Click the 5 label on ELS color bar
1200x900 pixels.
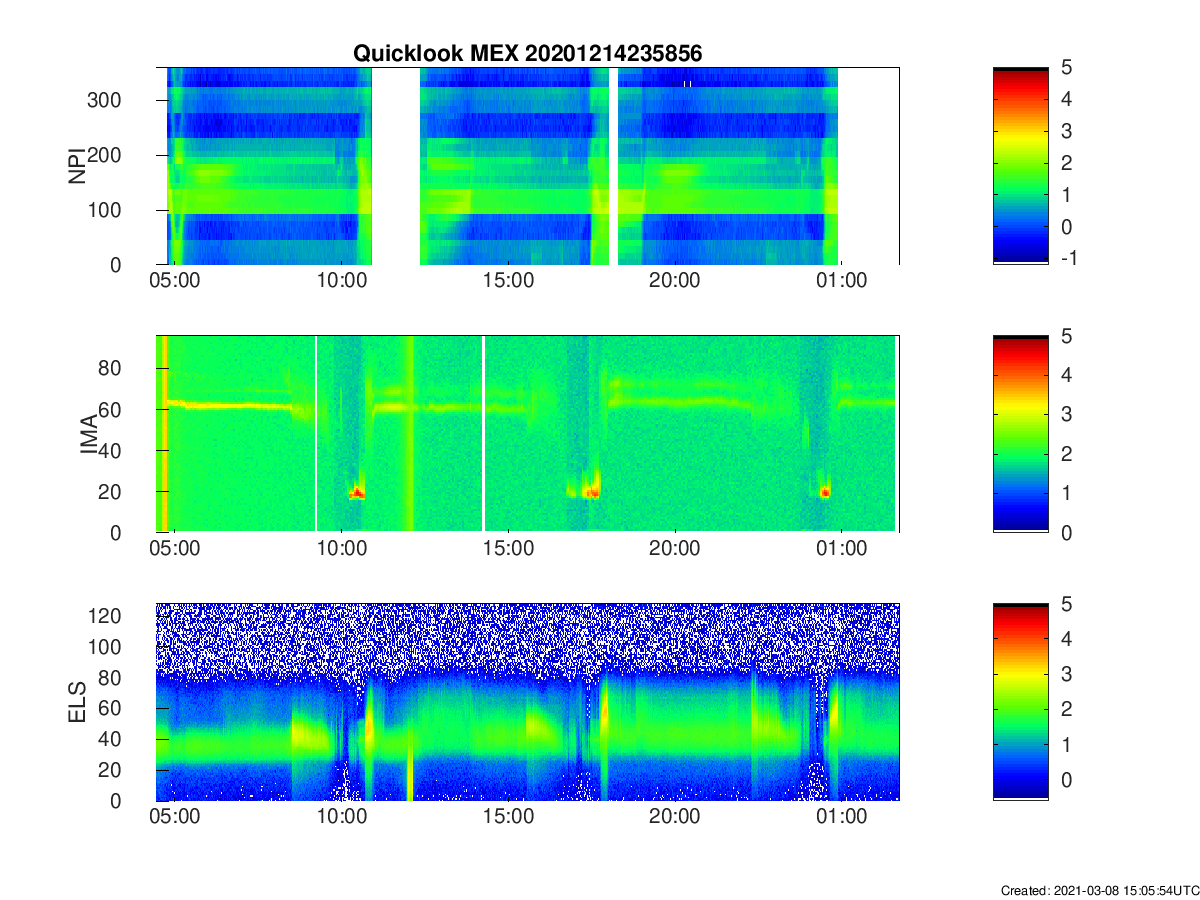coord(1066,604)
